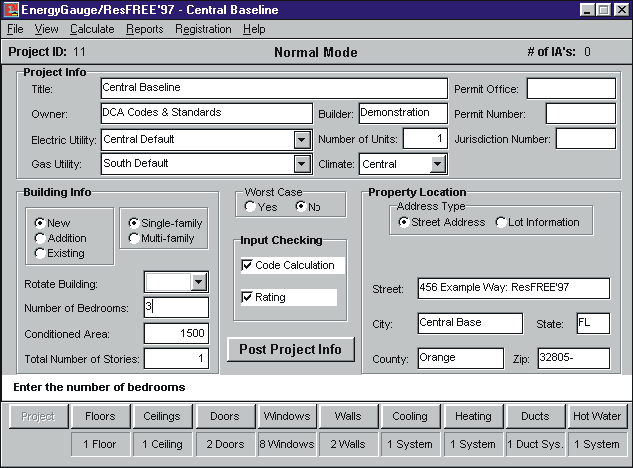This screenshot has width=633, height=468.
Task: Switch to the Walls tab button
Action: click(x=348, y=416)
